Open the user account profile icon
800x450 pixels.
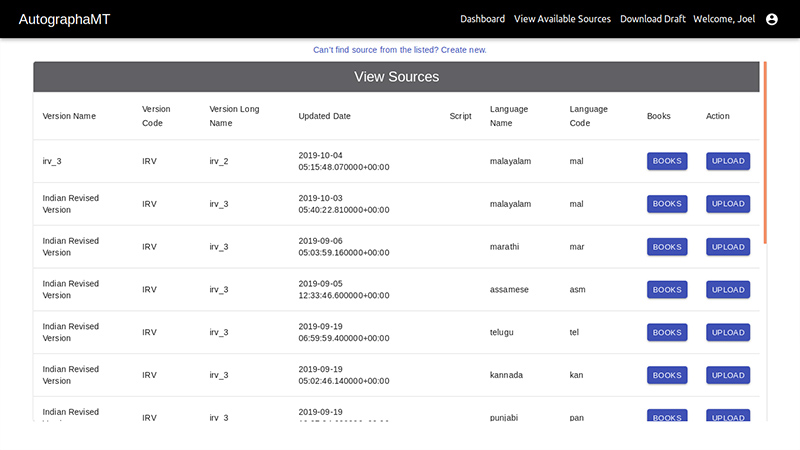point(771,19)
